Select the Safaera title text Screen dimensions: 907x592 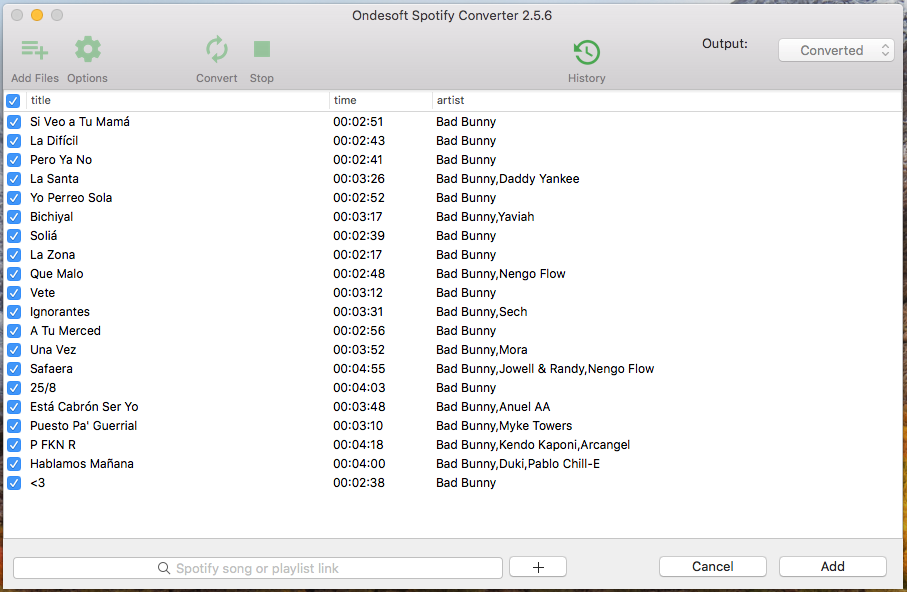tap(51, 369)
